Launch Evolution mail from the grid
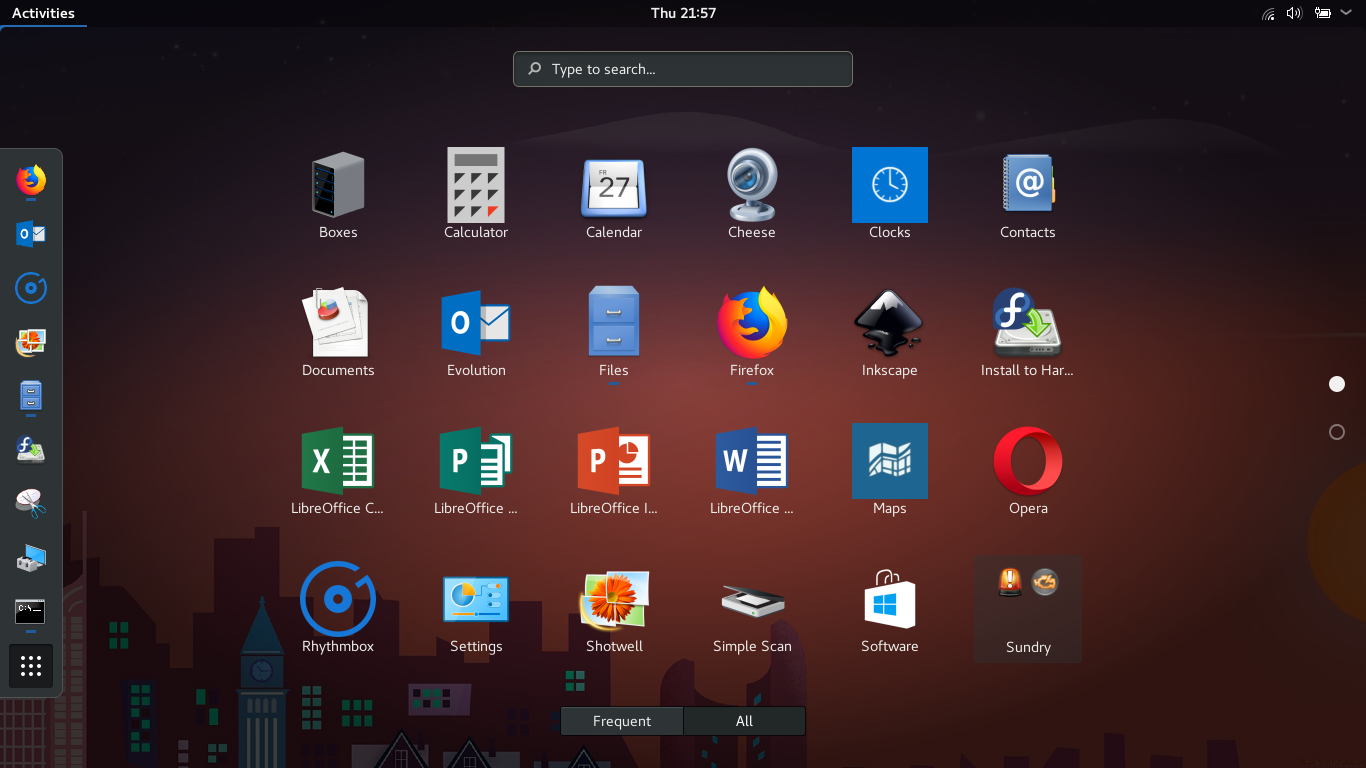The width and height of the screenshot is (1366, 768). tap(476, 324)
